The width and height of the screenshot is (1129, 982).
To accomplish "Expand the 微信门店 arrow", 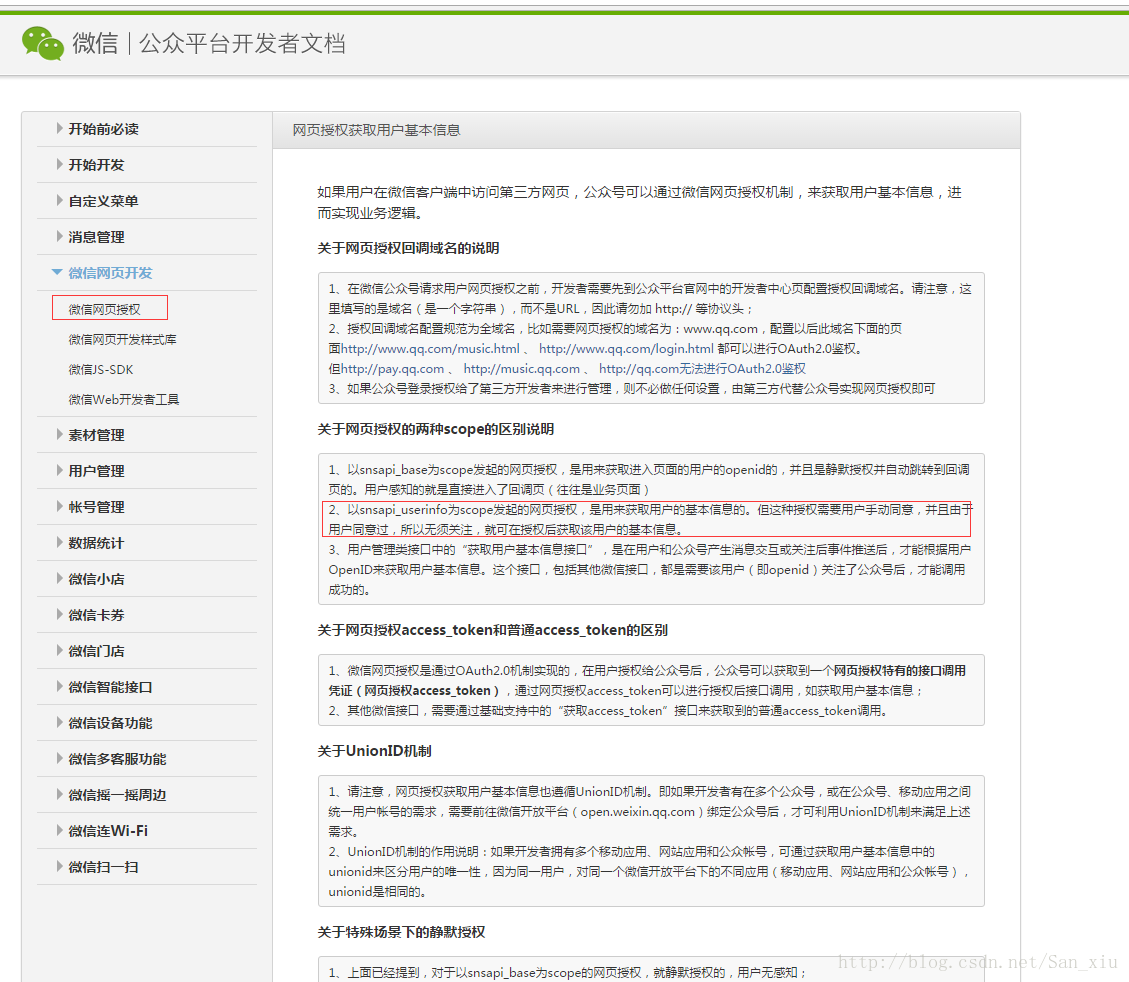I will (x=59, y=650).
